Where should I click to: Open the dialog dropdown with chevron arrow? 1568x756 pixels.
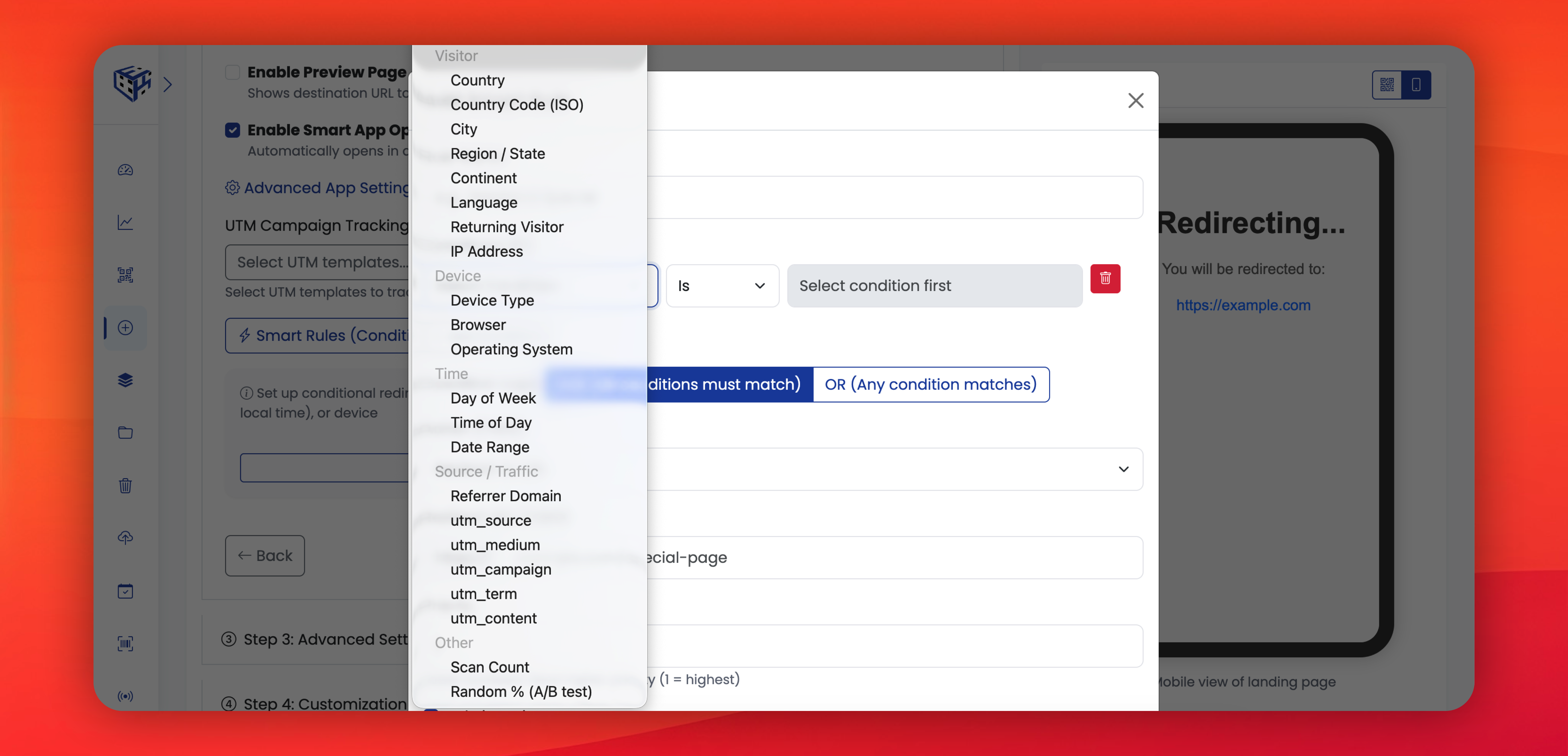pyautogui.click(x=895, y=469)
